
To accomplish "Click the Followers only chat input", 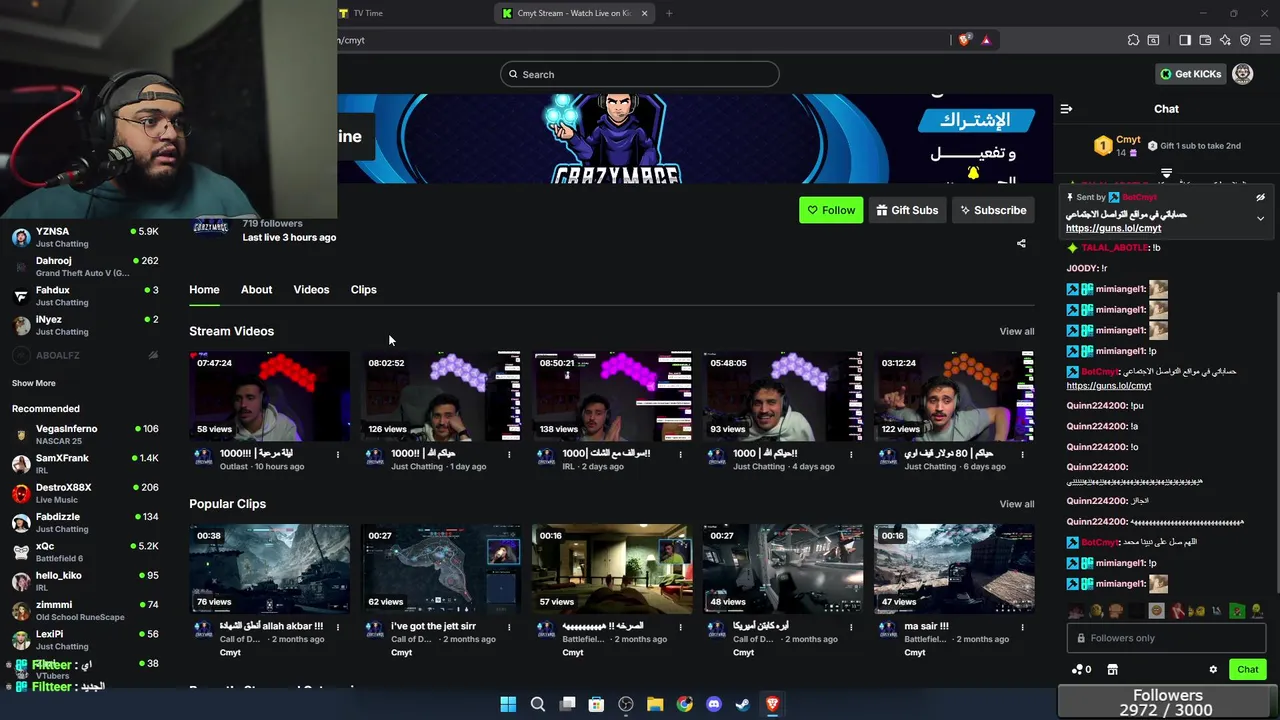I will [x=1166, y=638].
